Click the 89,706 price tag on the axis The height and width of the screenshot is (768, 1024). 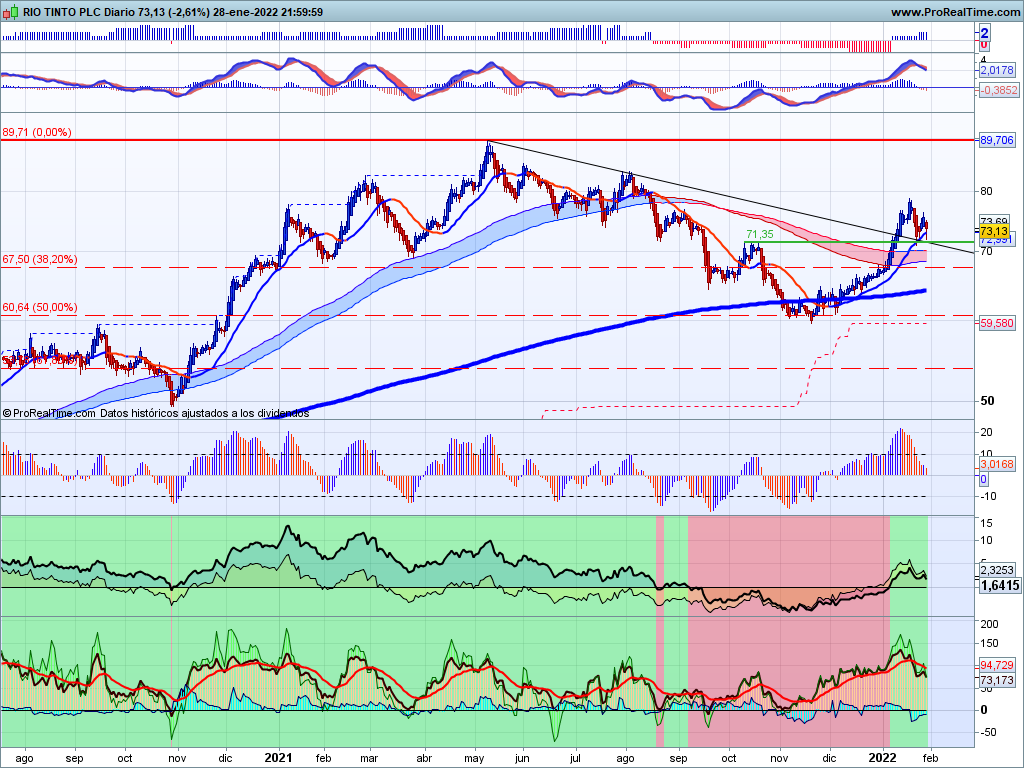tap(997, 140)
